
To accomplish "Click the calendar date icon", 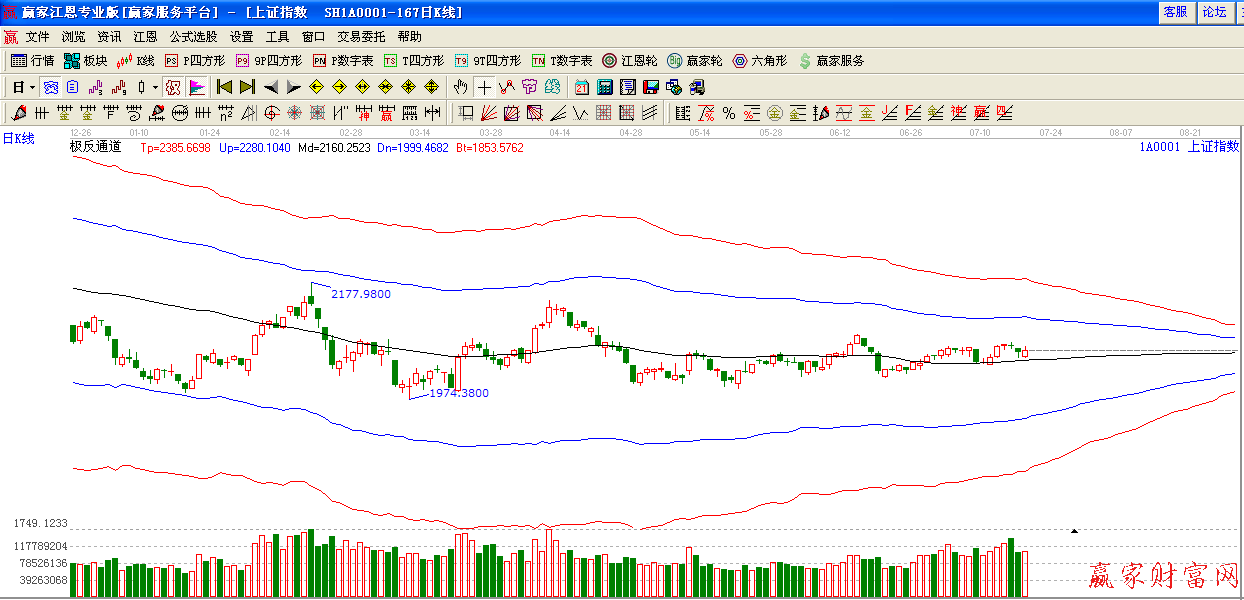I will click(x=582, y=87).
